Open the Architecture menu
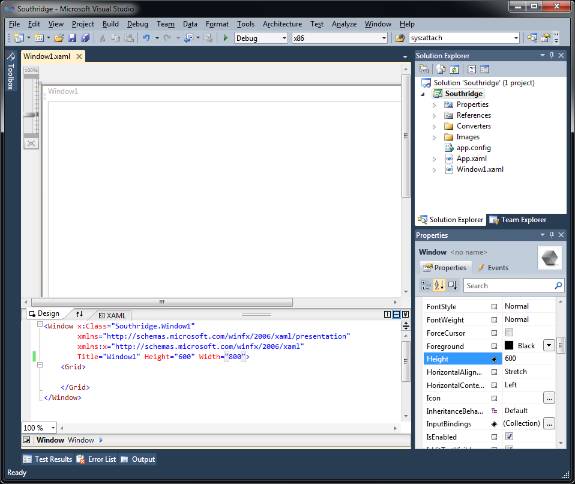Screen dimensions: 575x484 click(x=282, y=24)
